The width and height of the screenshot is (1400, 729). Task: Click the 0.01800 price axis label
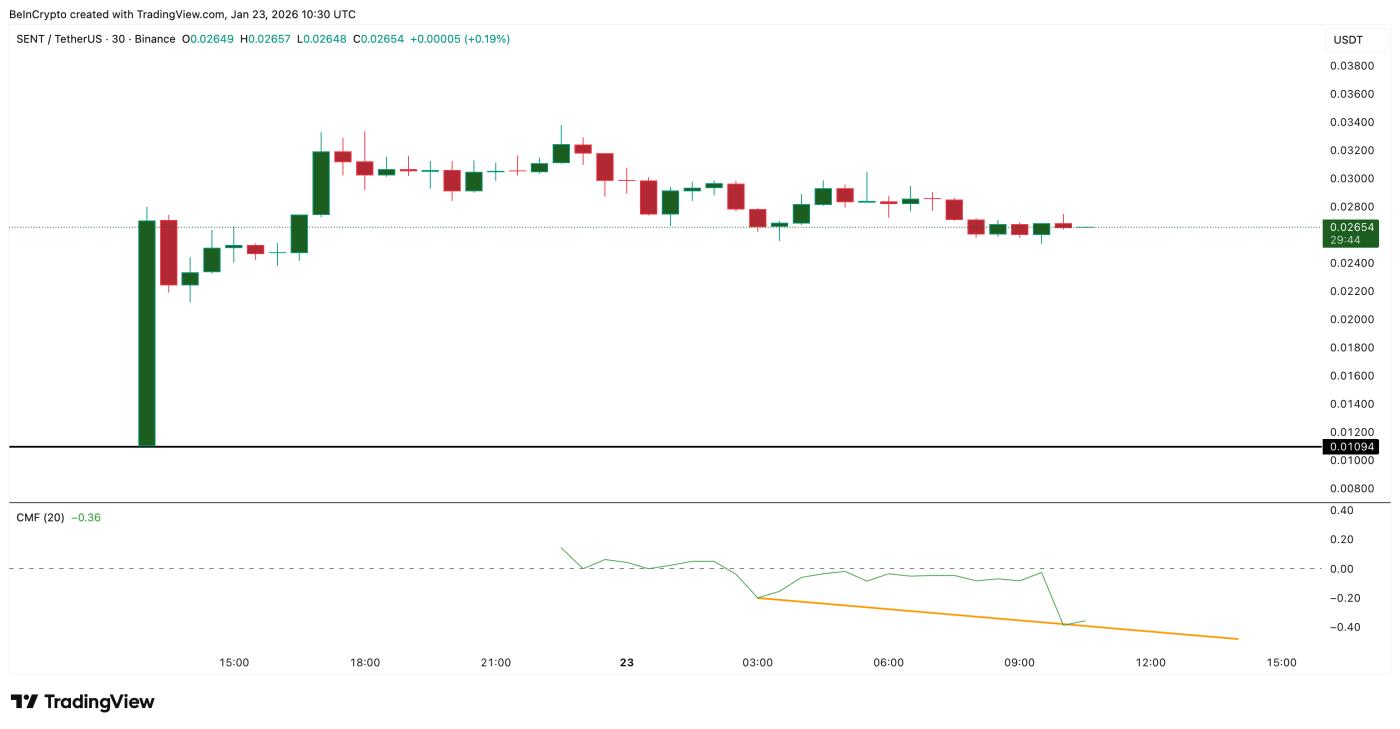pyautogui.click(x=1351, y=348)
